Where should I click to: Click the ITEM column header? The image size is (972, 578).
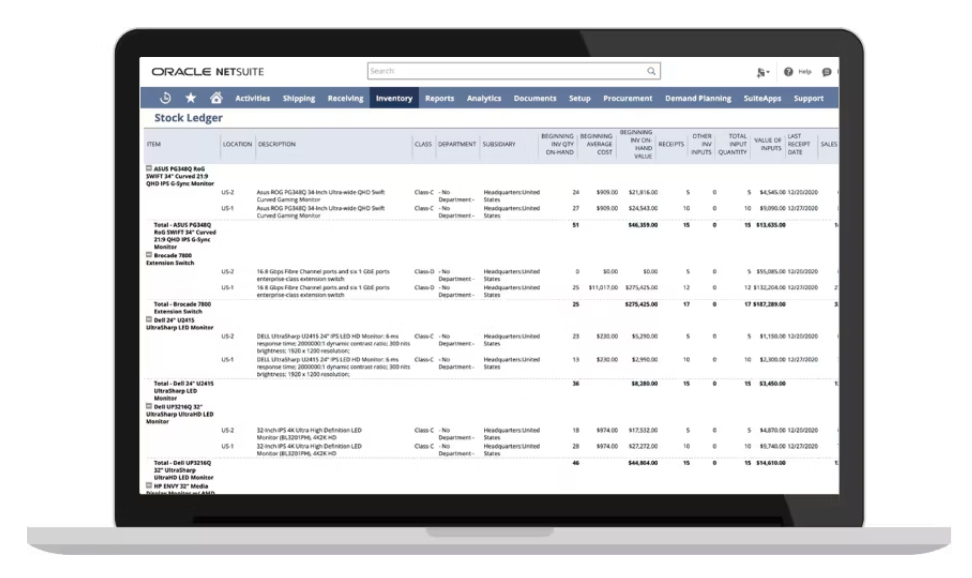pos(154,144)
